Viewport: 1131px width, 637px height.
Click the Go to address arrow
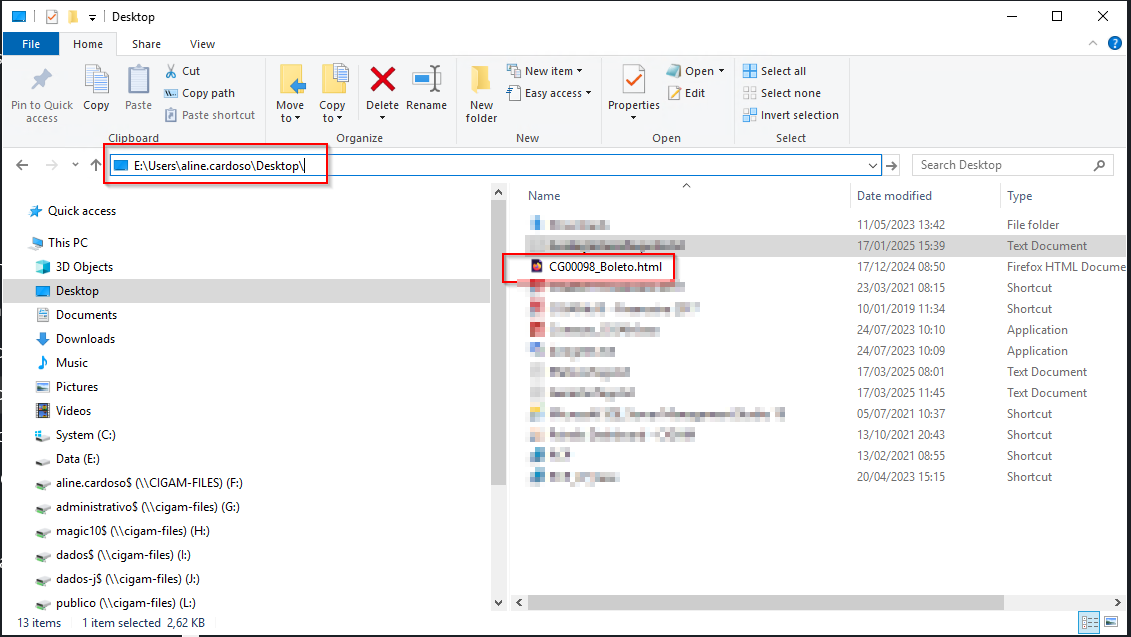point(892,165)
